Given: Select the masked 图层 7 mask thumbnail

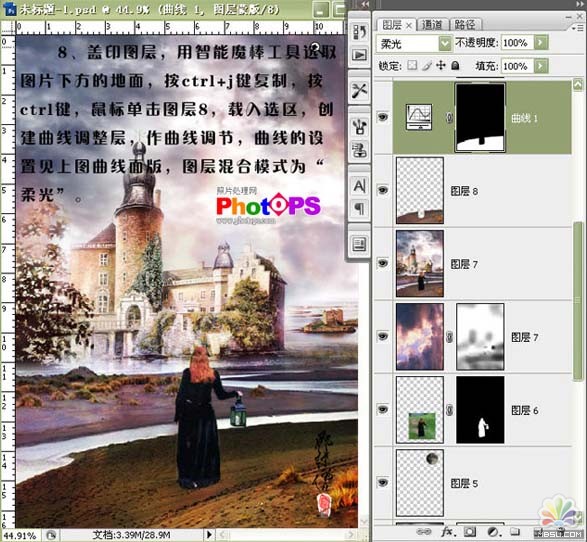Looking at the screenshot, I should click(x=480, y=337).
